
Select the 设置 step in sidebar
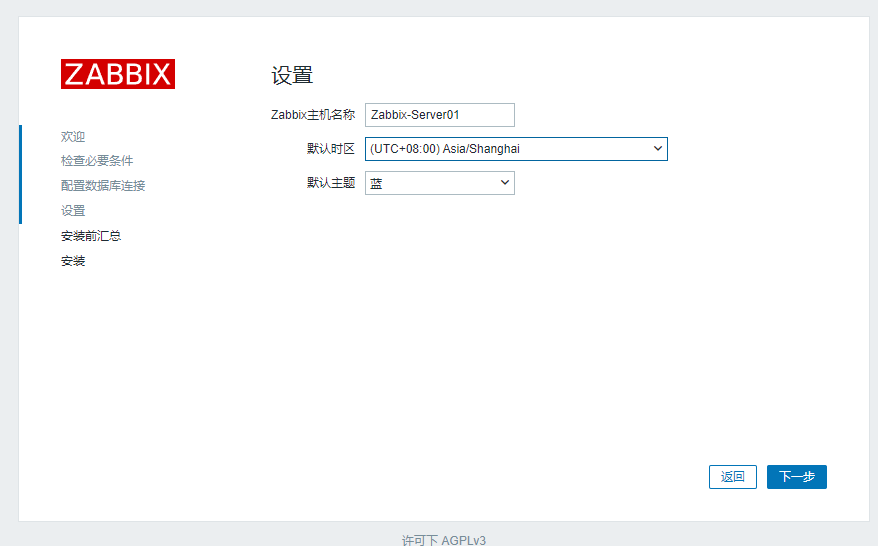[73, 211]
